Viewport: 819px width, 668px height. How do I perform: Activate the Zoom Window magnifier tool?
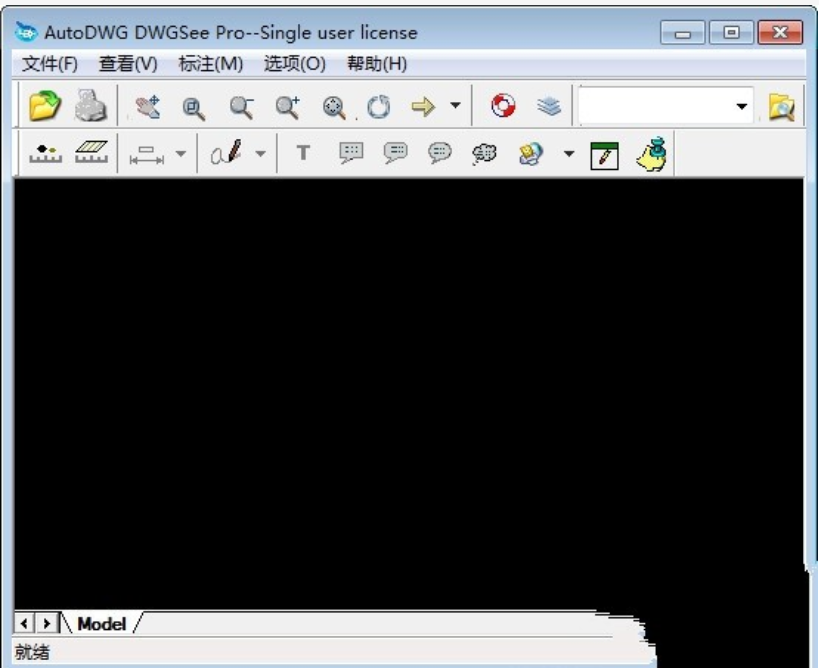[194, 108]
